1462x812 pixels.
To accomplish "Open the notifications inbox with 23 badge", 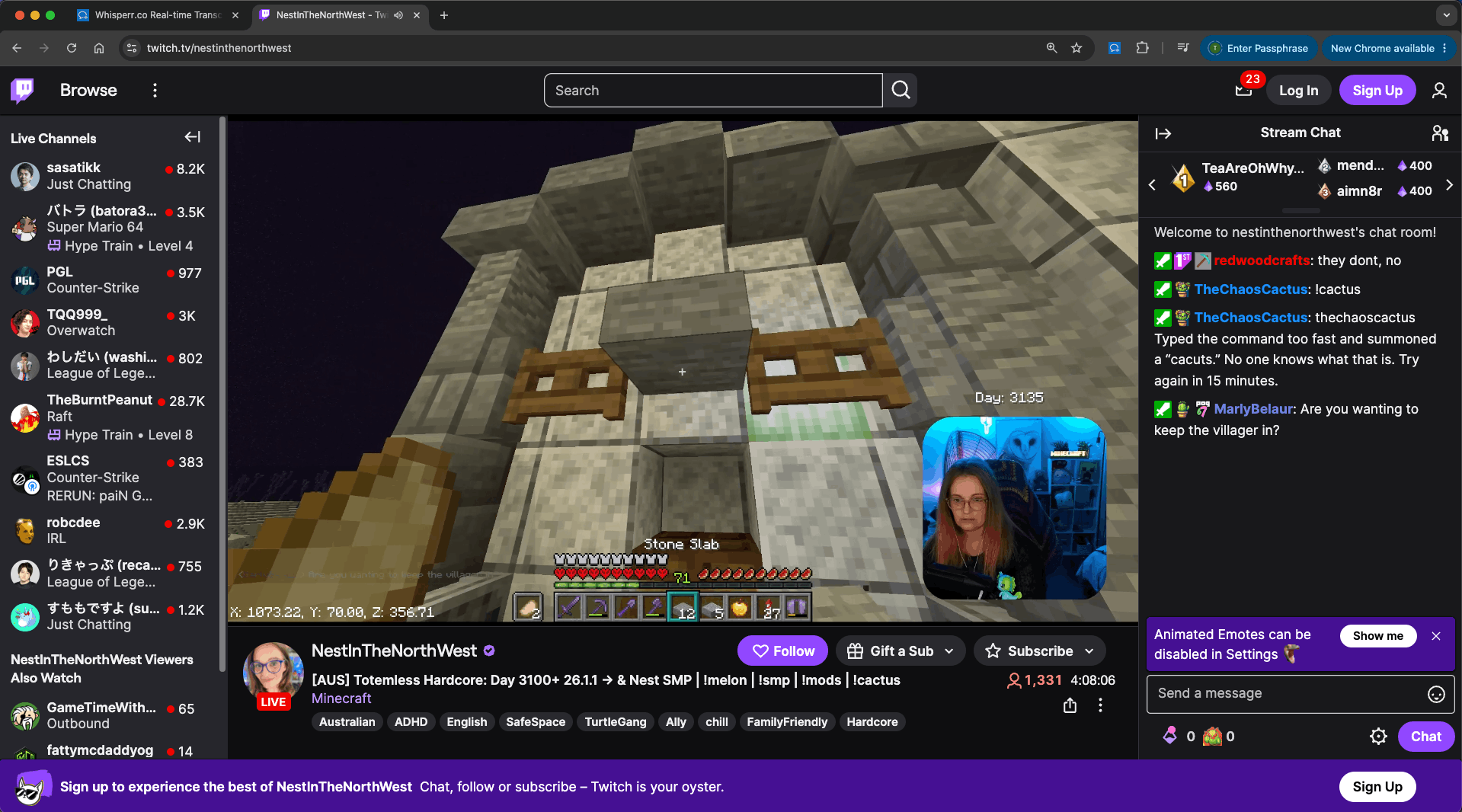I will pos(1244,90).
